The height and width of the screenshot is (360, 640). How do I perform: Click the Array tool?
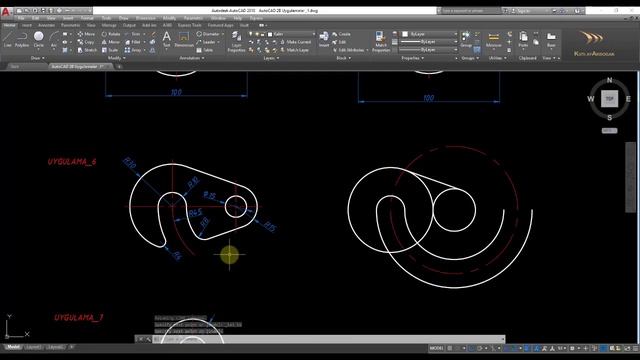tap(133, 50)
